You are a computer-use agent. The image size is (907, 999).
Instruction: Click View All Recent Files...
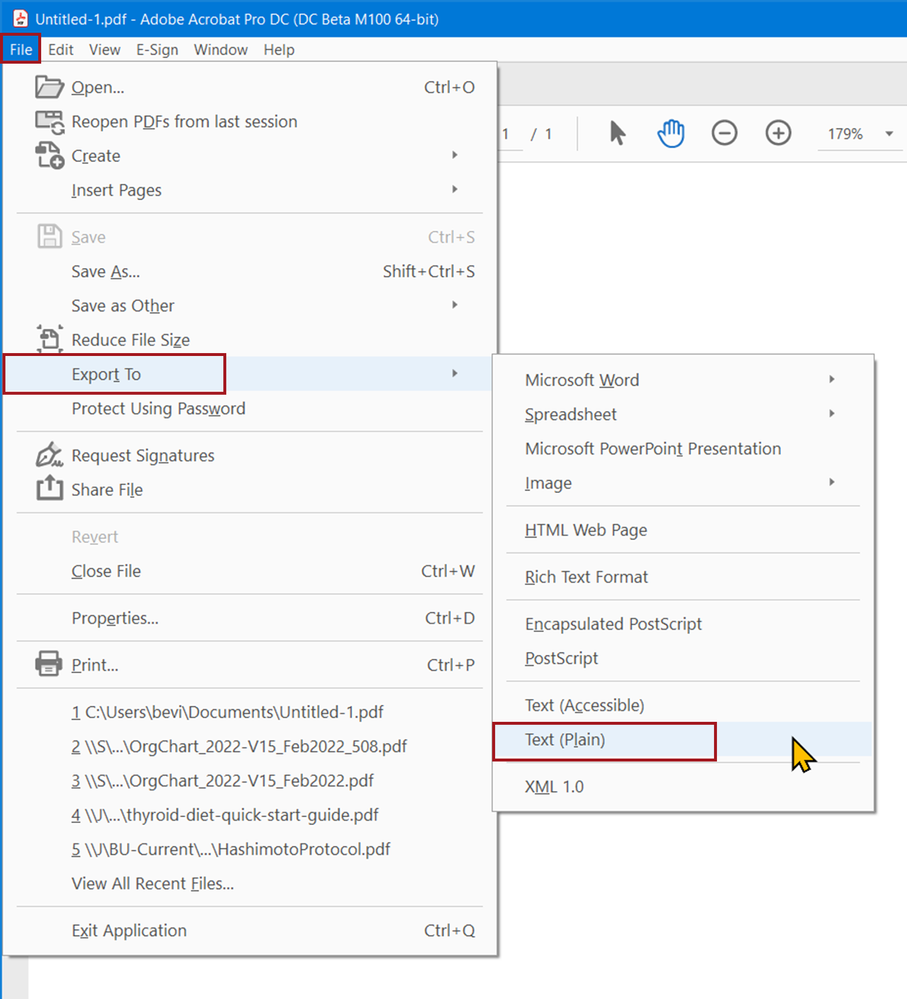(x=153, y=883)
